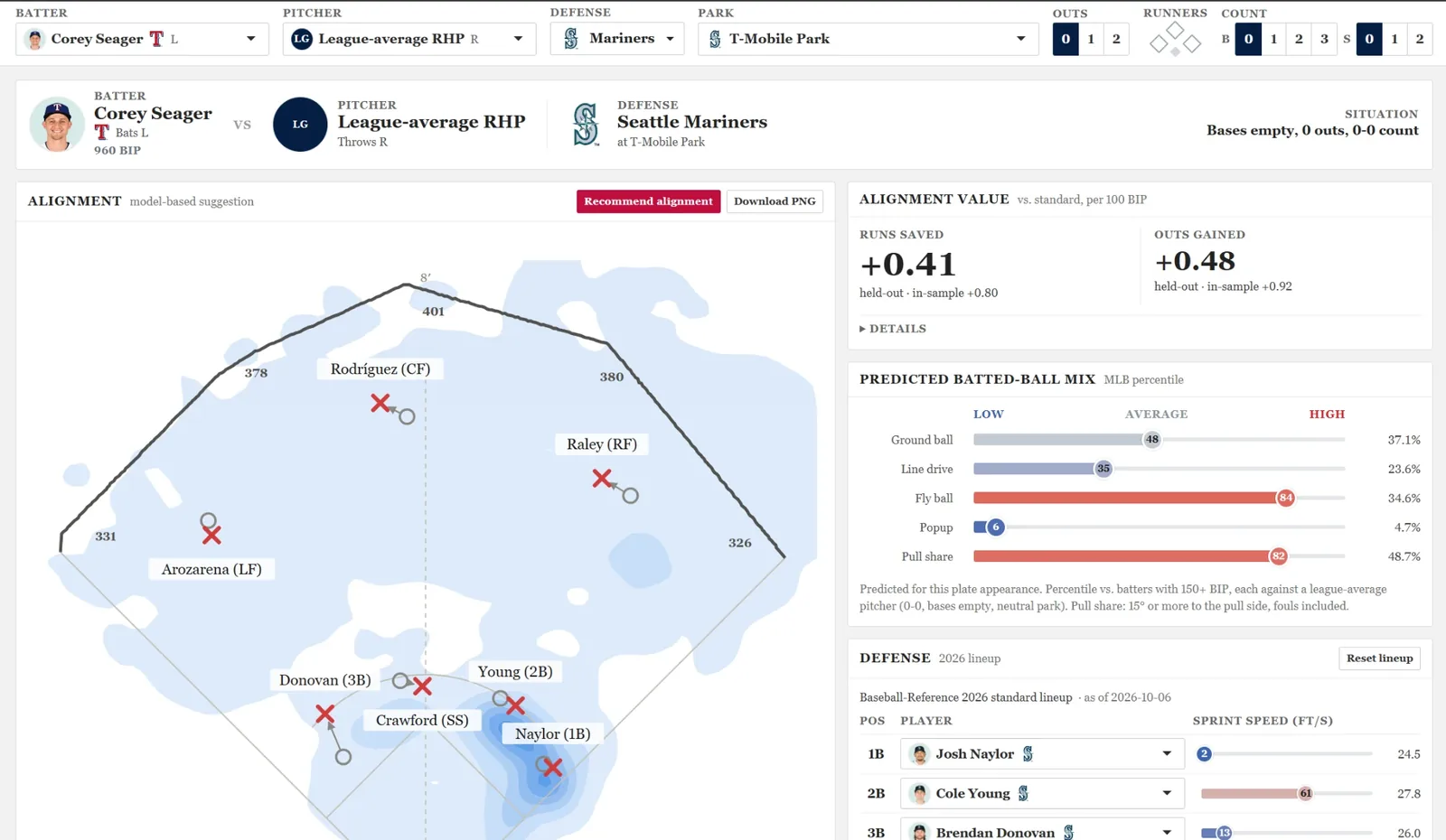
Task: Select the Young (2B) red X marker
Action: coord(516,705)
